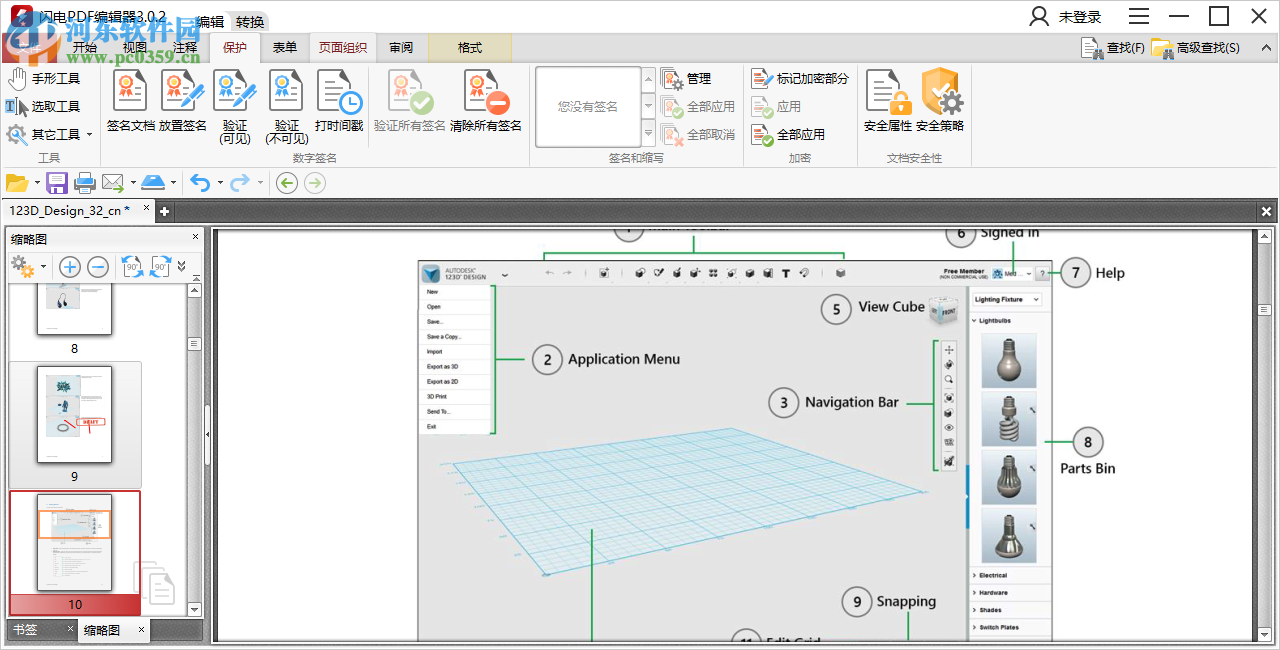Screen dimensions: 1280x650
Task: Click the print icon
Action: click(x=85, y=182)
